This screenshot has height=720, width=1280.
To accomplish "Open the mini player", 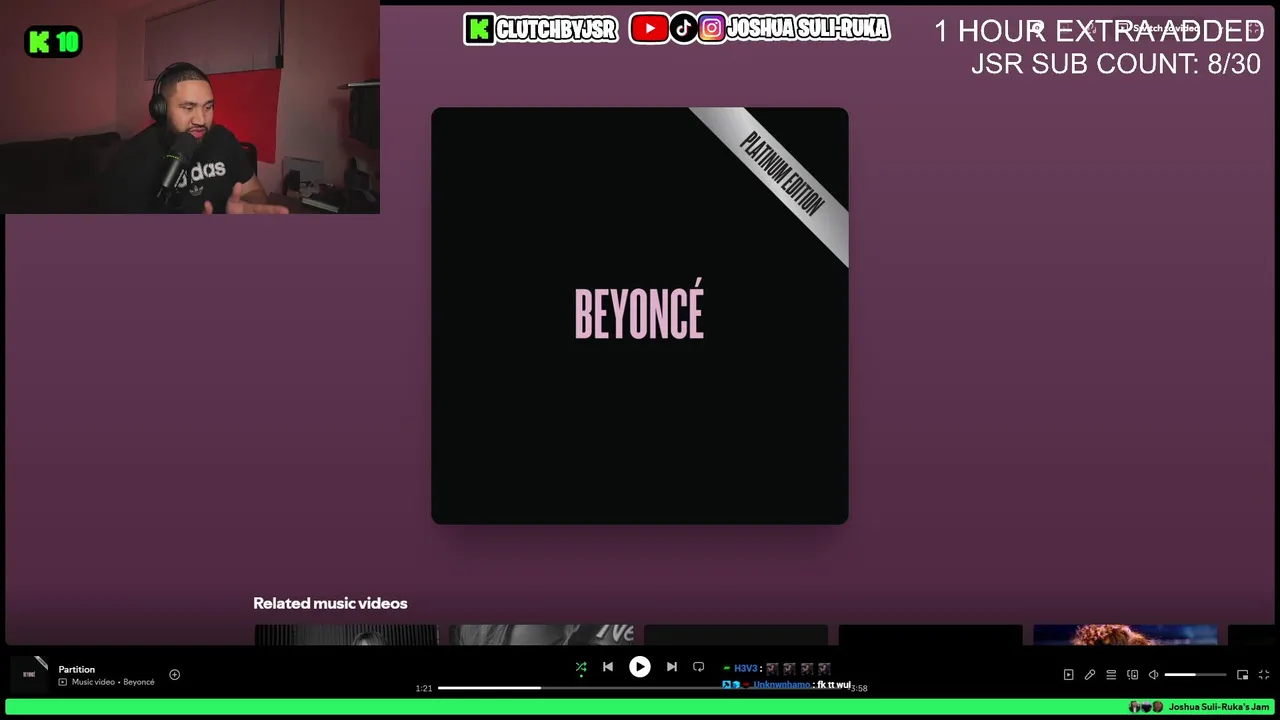I will click(1242, 675).
